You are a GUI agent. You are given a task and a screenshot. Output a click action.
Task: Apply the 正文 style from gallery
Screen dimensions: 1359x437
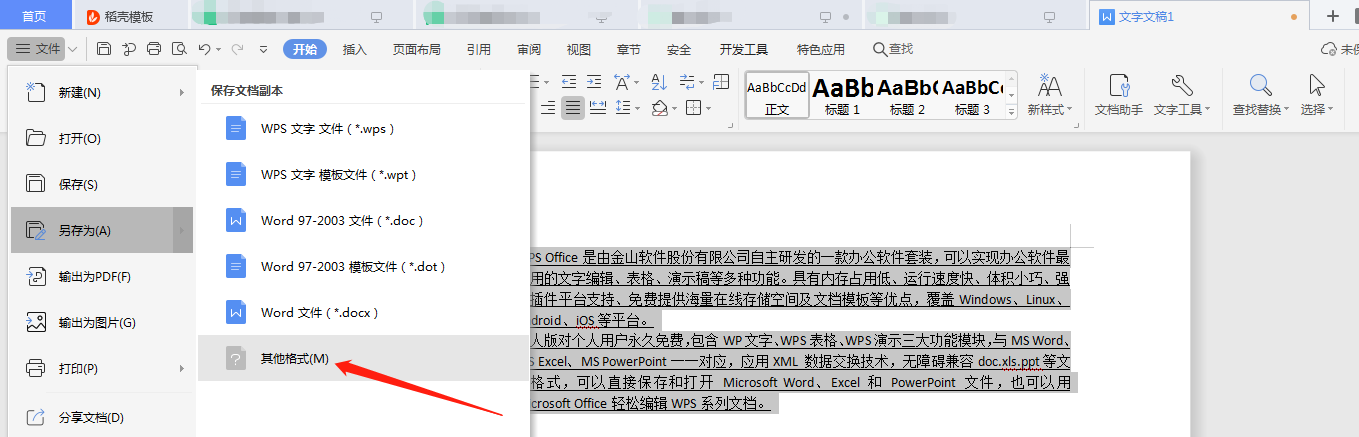click(777, 96)
